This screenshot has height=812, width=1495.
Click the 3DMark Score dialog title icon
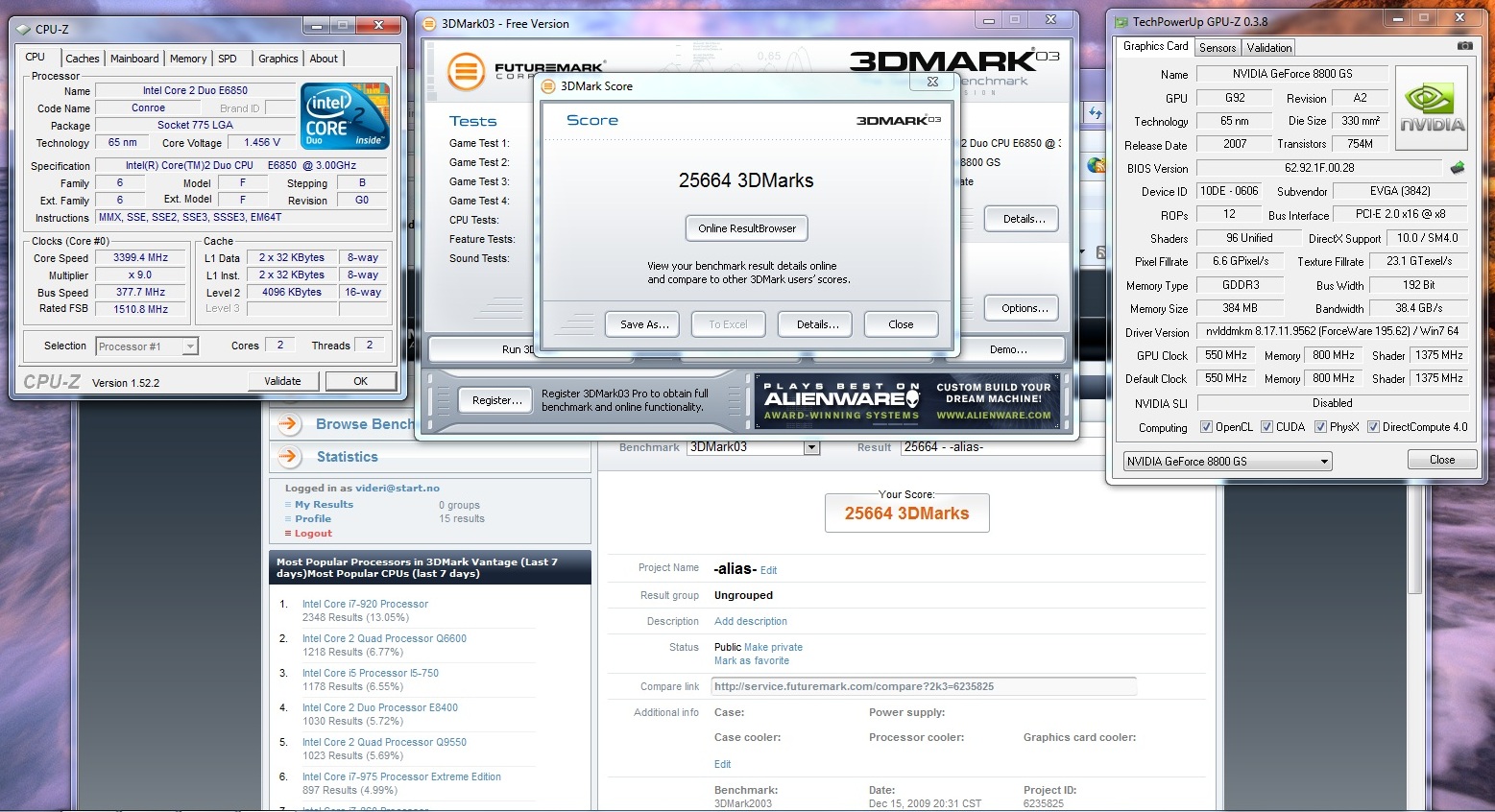point(549,85)
